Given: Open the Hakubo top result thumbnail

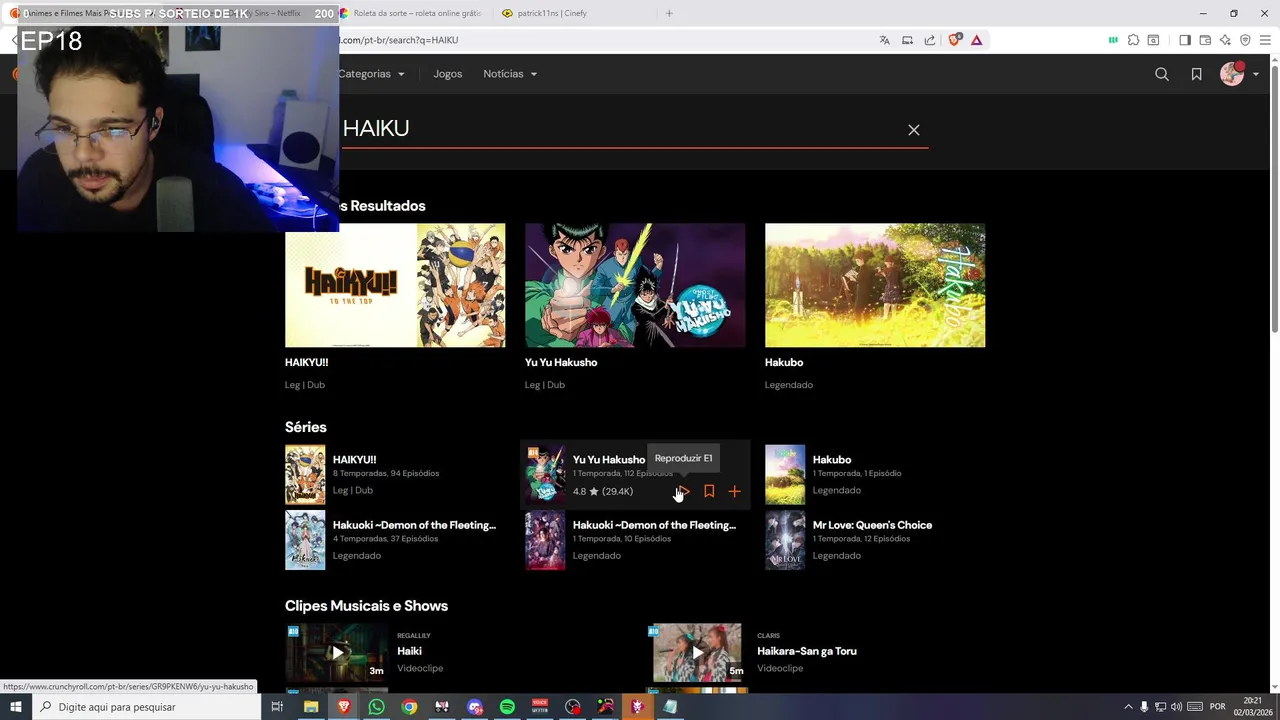Looking at the screenshot, I should click(x=875, y=285).
